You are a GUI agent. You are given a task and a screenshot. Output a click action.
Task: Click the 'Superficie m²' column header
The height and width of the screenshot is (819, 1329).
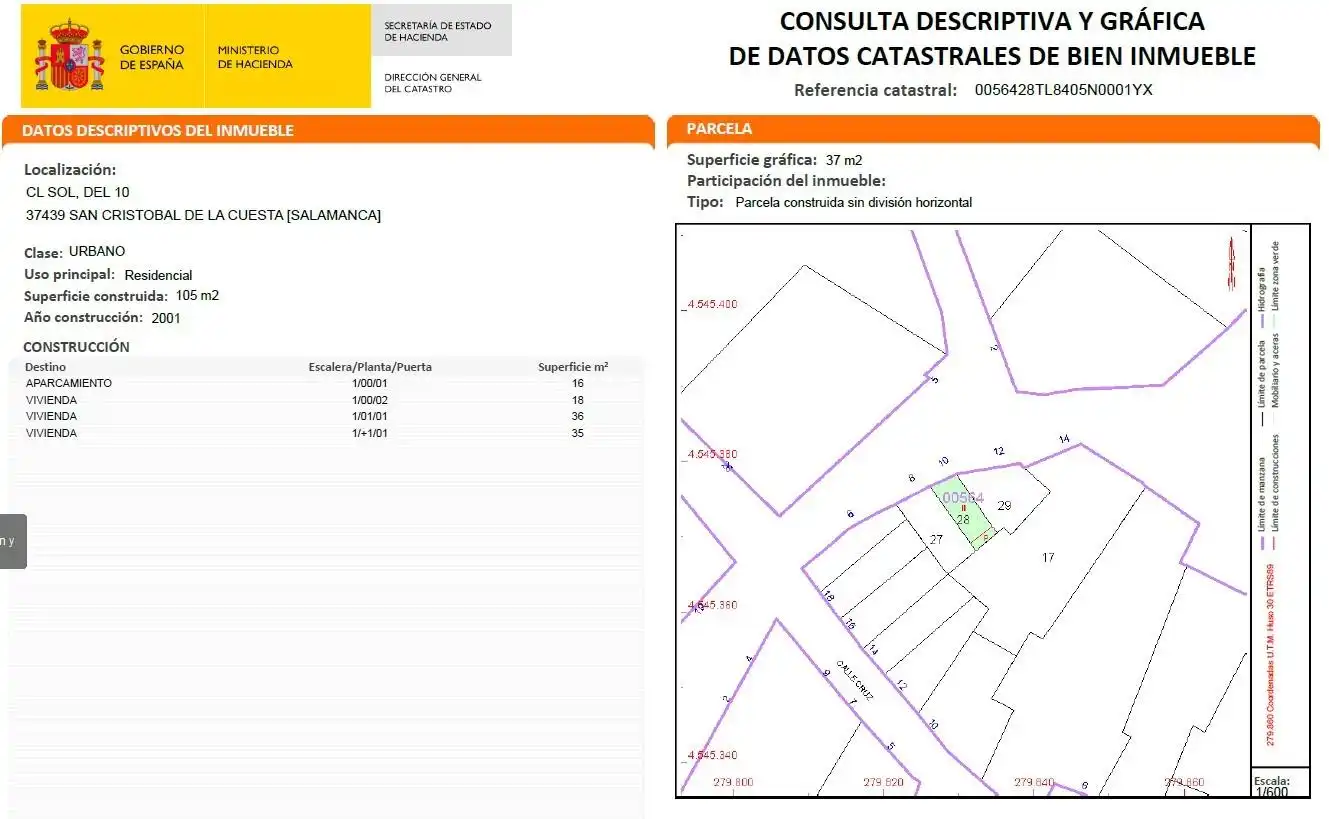click(x=573, y=367)
